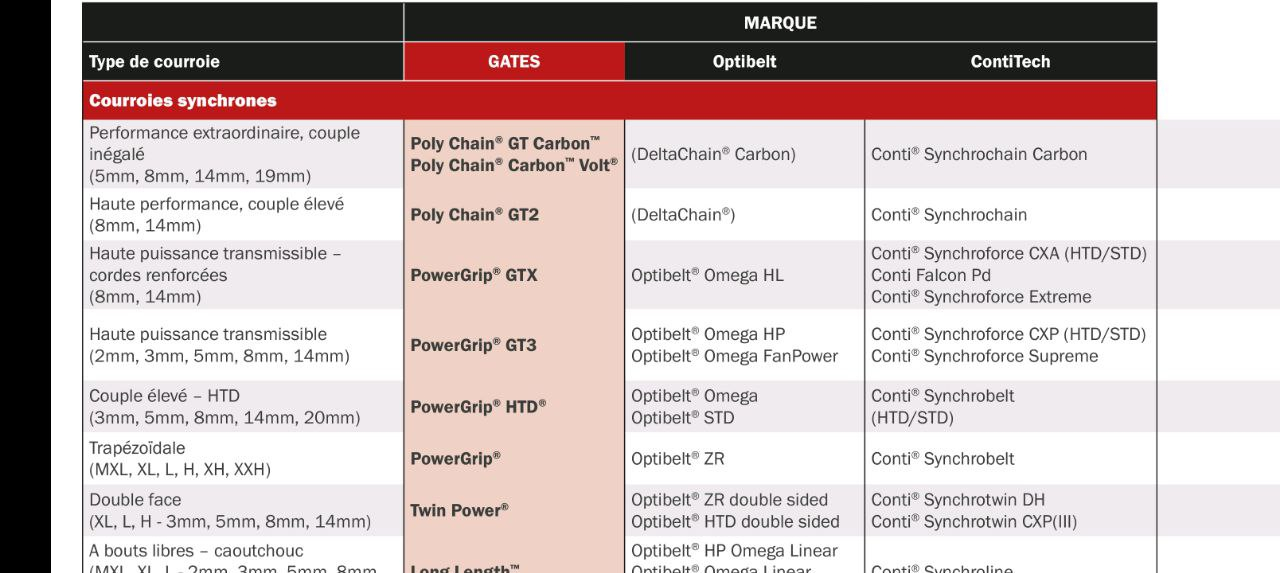
Task: Click the MARQUE header cell
Action: 780,23
